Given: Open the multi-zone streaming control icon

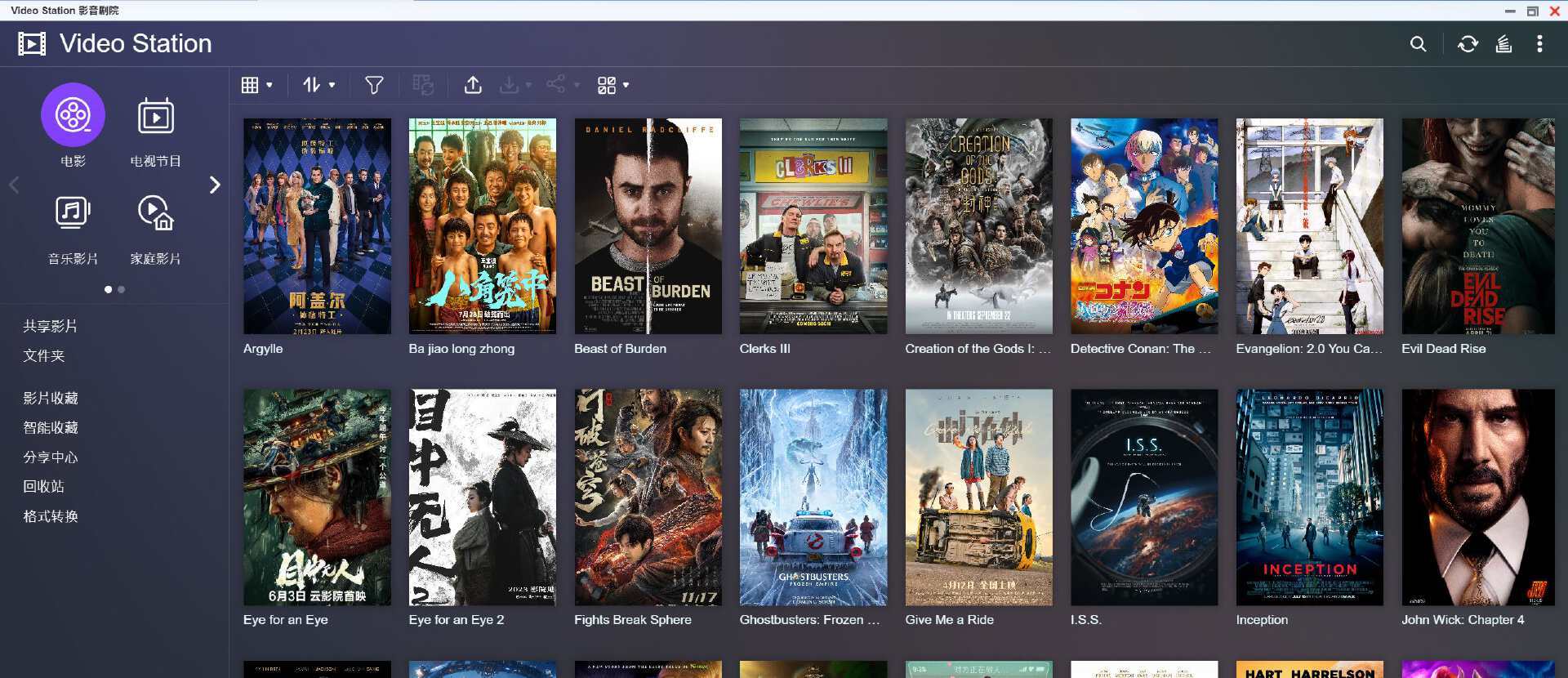Looking at the screenshot, I should click(x=1503, y=44).
